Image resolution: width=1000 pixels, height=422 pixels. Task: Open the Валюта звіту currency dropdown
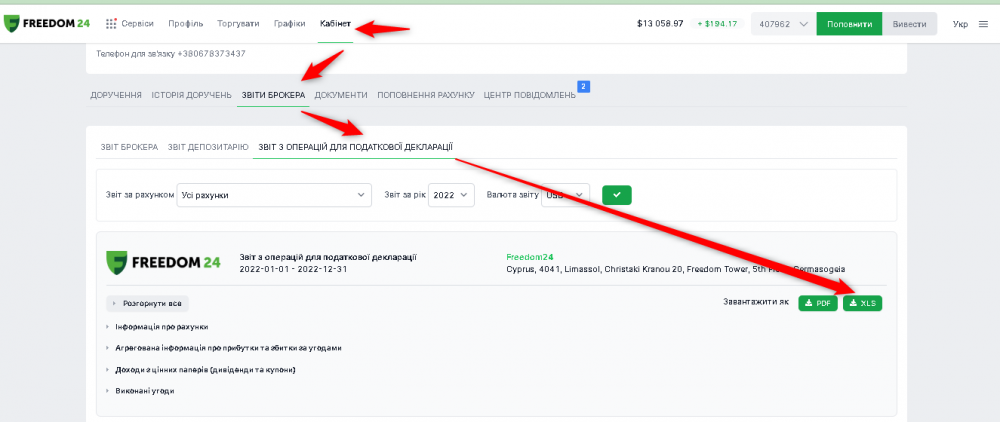(566, 195)
